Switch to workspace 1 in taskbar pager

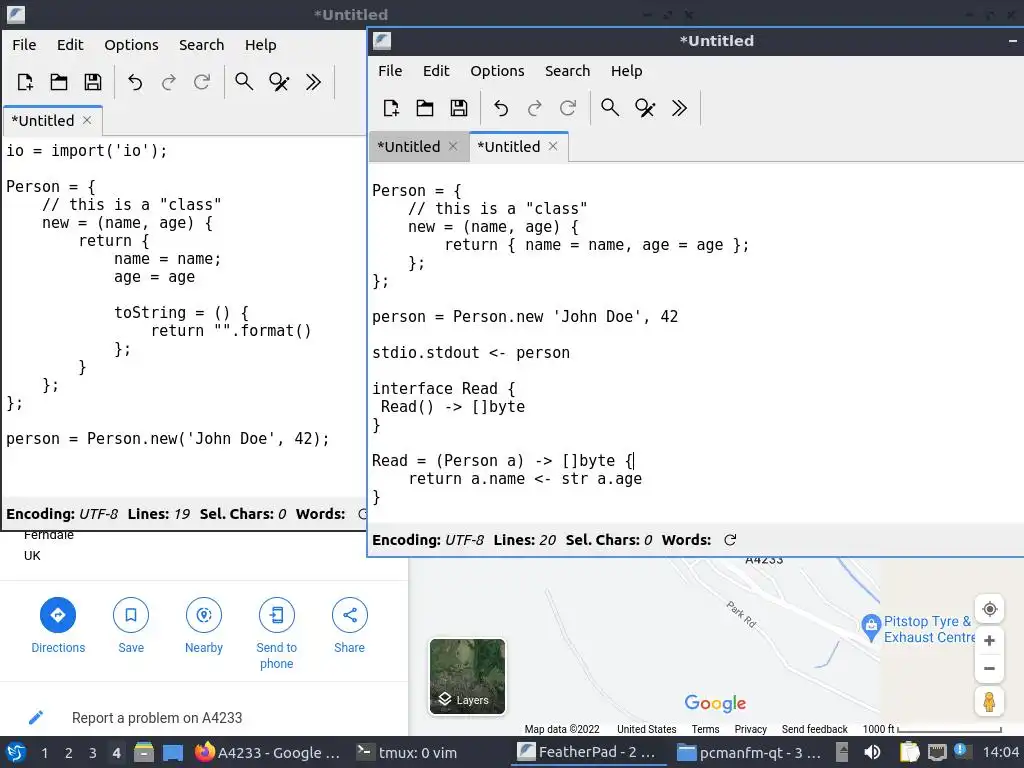tap(44, 753)
